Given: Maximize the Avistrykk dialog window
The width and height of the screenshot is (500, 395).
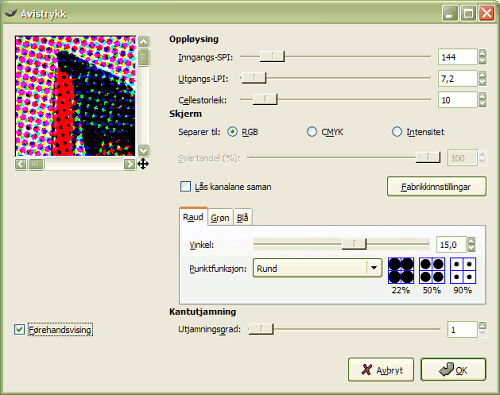Looking at the screenshot, I should tap(468, 14).
